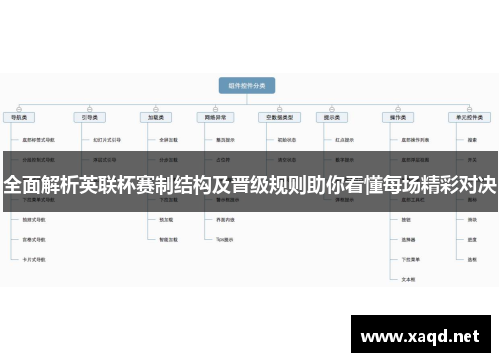Collapse the 加载类 branch circle toggle
Image resolution: width=500 pixels, height=362 pixels.
pos(156,109)
